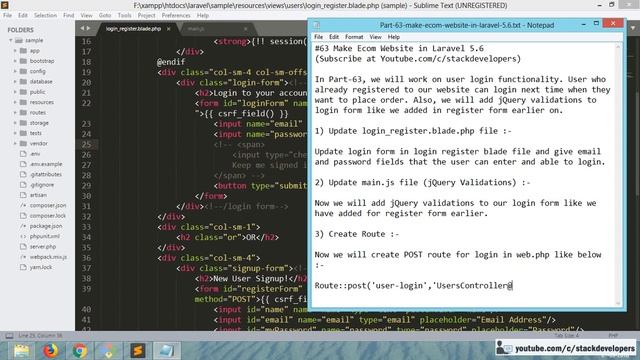Click the Sublime tab list dropdown arrow
Viewport: 640px width, 360px height.
tap(633, 28)
